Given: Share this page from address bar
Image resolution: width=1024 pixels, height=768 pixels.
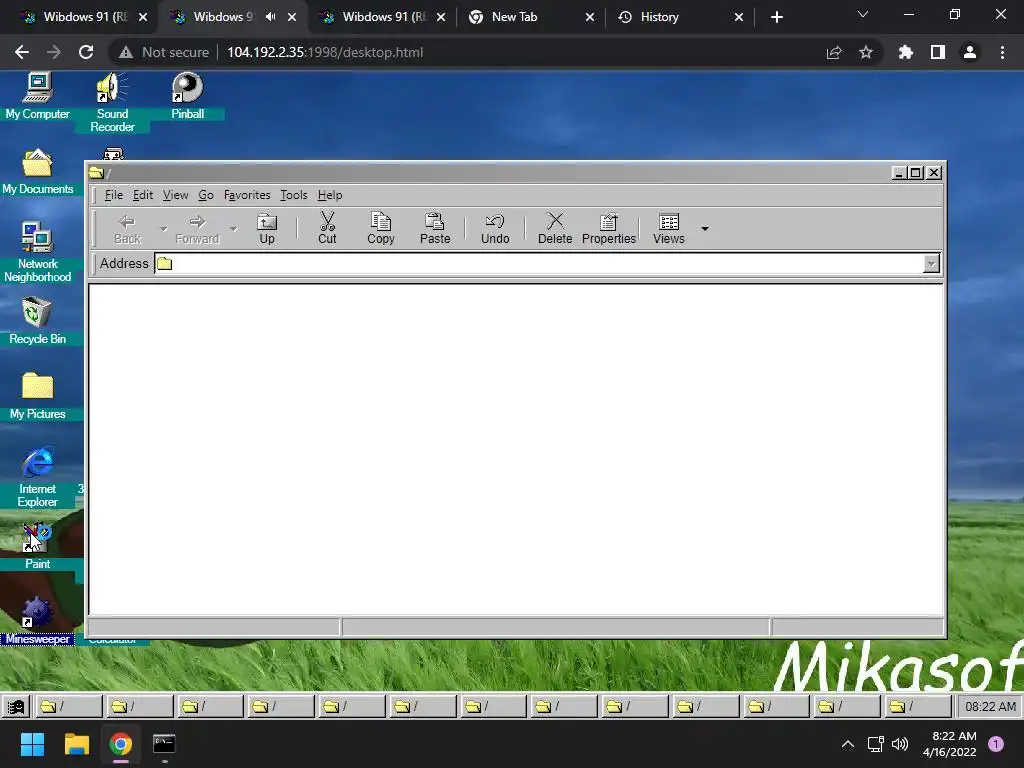Looking at the screenshot, I should [834, 52].
